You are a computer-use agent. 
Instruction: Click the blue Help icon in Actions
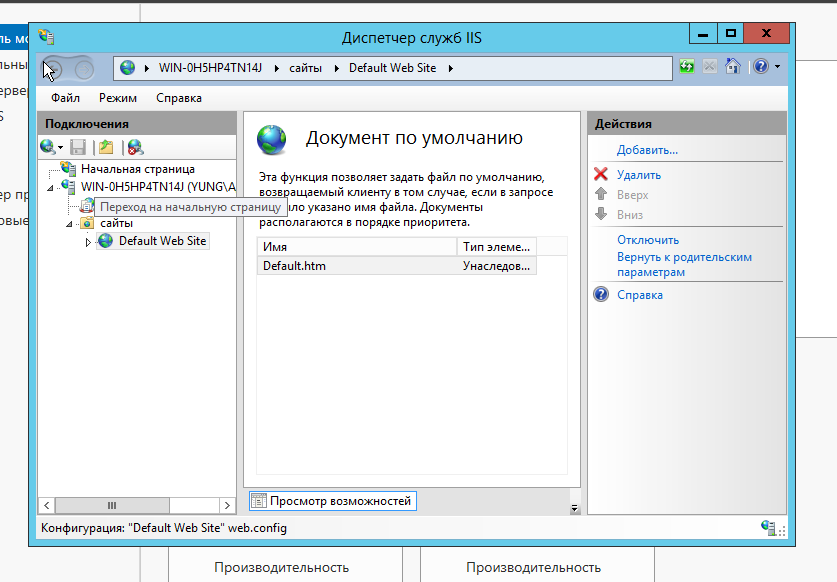click(601, 294)
